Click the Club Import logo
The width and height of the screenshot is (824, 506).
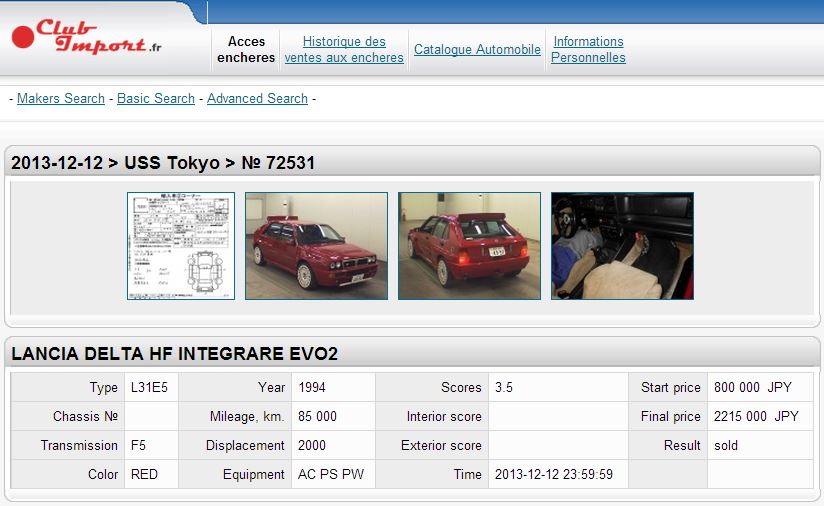(86, 37)
